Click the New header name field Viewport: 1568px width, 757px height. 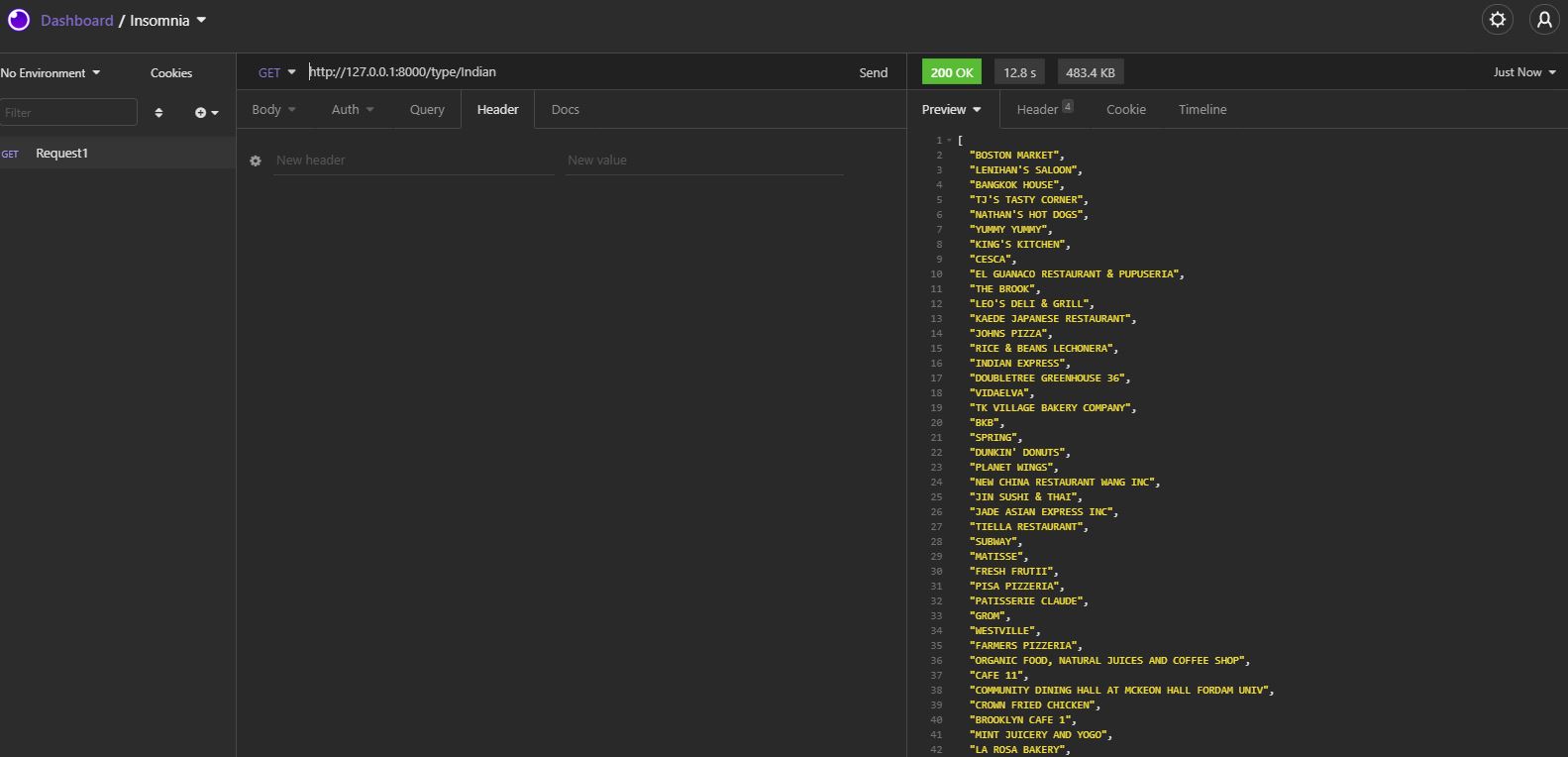pos(413,161)
